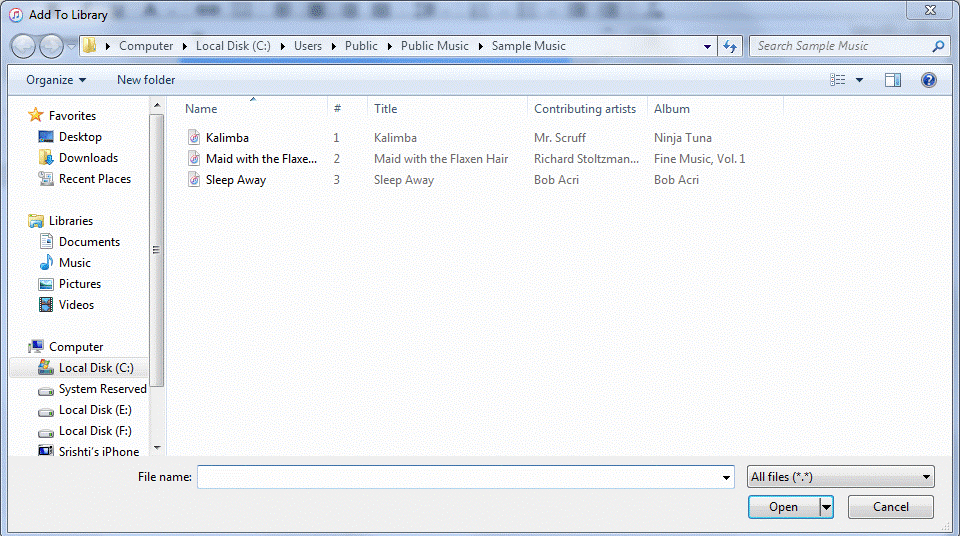The width and height of the screenshot is (960, 536).
Task: Click the Cancel button
Action: pos(891,507)
